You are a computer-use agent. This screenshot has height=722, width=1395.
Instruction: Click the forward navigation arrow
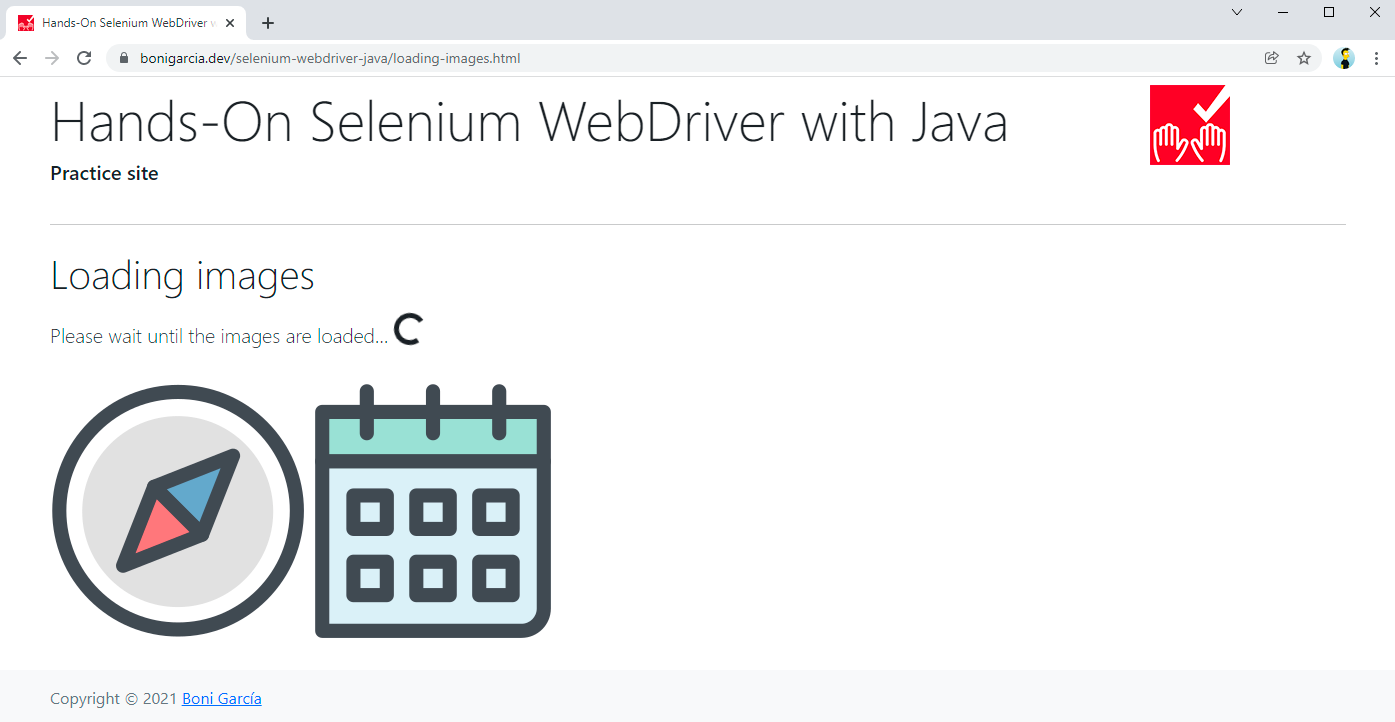tap(52, 58)
